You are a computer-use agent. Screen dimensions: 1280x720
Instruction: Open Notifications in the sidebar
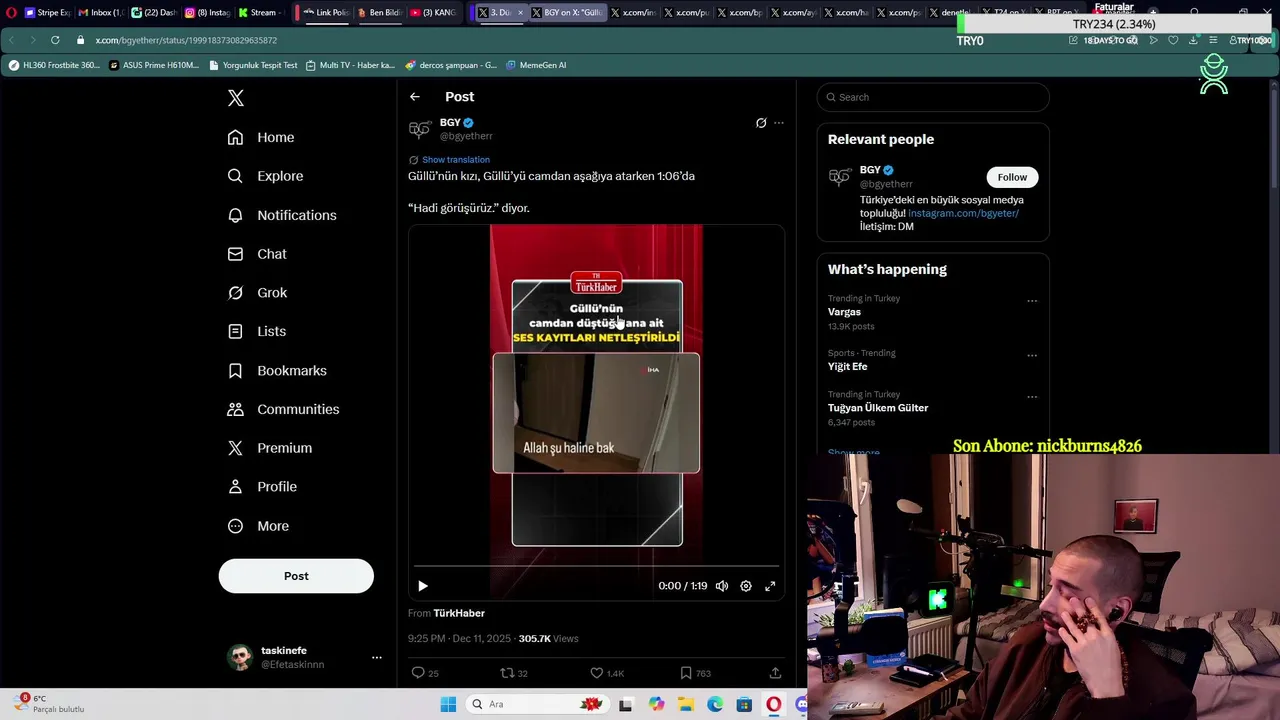pyautogui.click(x=282, y=215)
